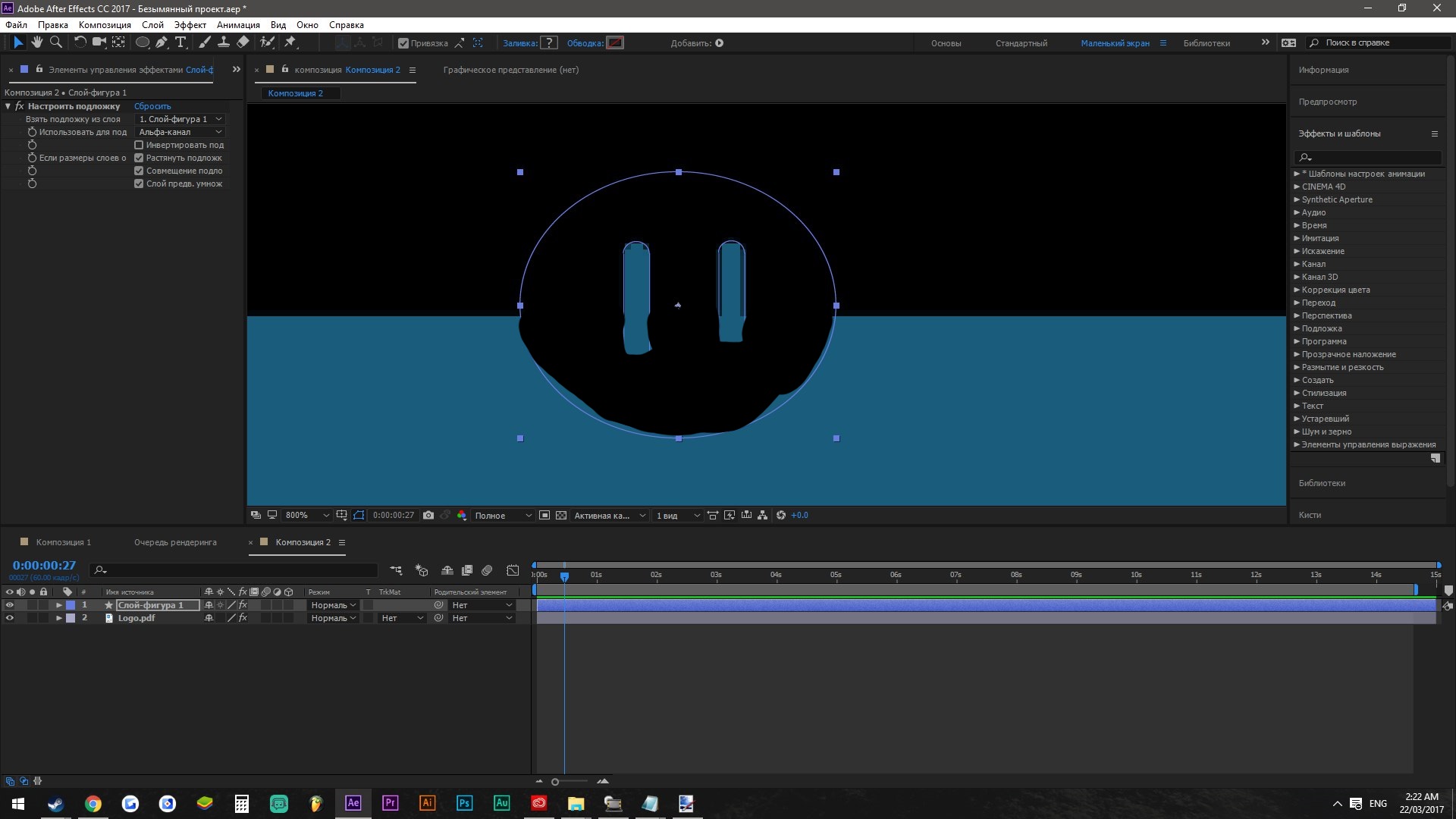This screenshot has width=1456, height=819.
Task: Click Сбросить to reset effect
Action: [x=152, y=106]
